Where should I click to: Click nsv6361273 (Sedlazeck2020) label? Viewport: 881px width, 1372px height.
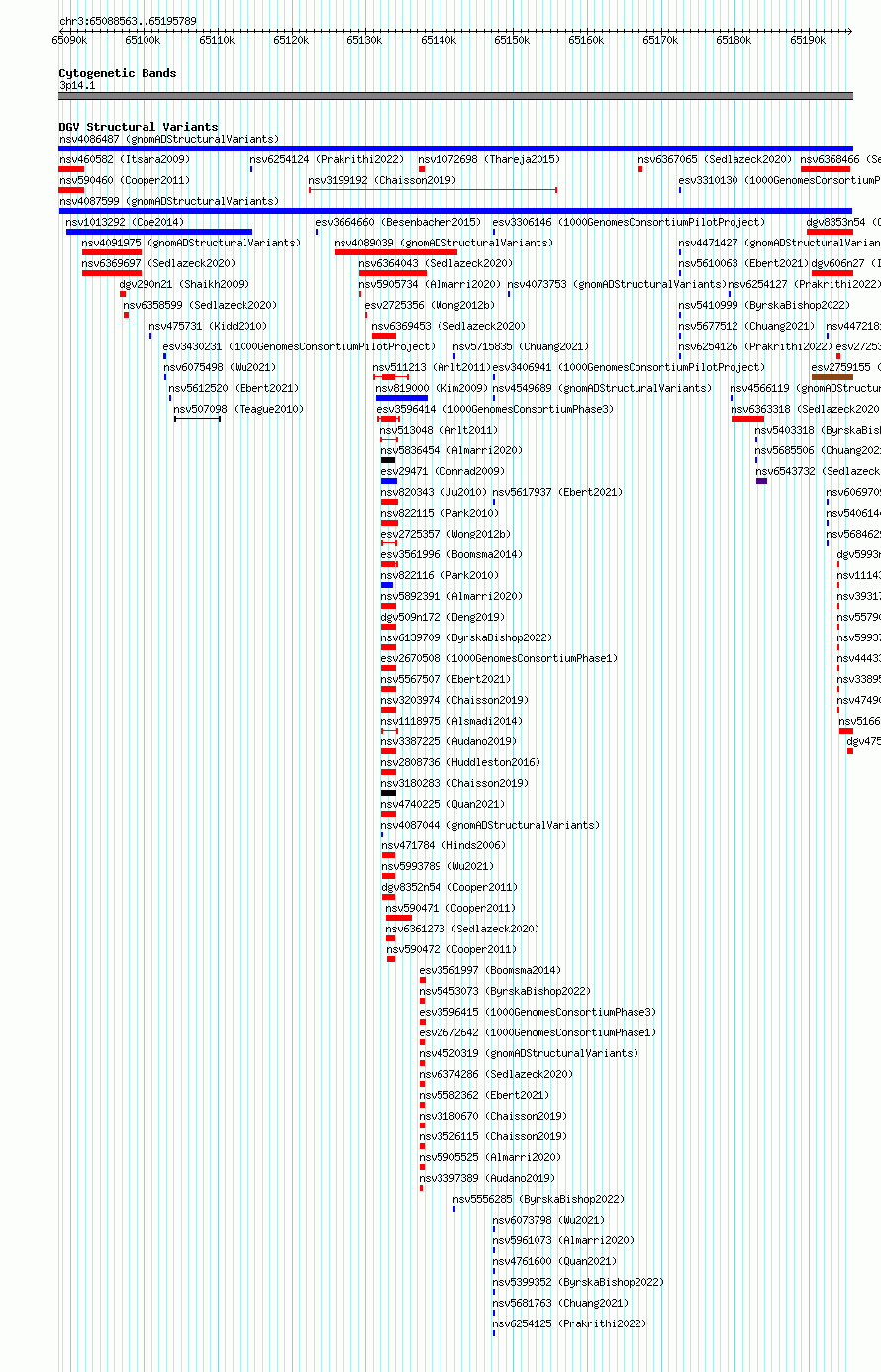tap(462, 929)
